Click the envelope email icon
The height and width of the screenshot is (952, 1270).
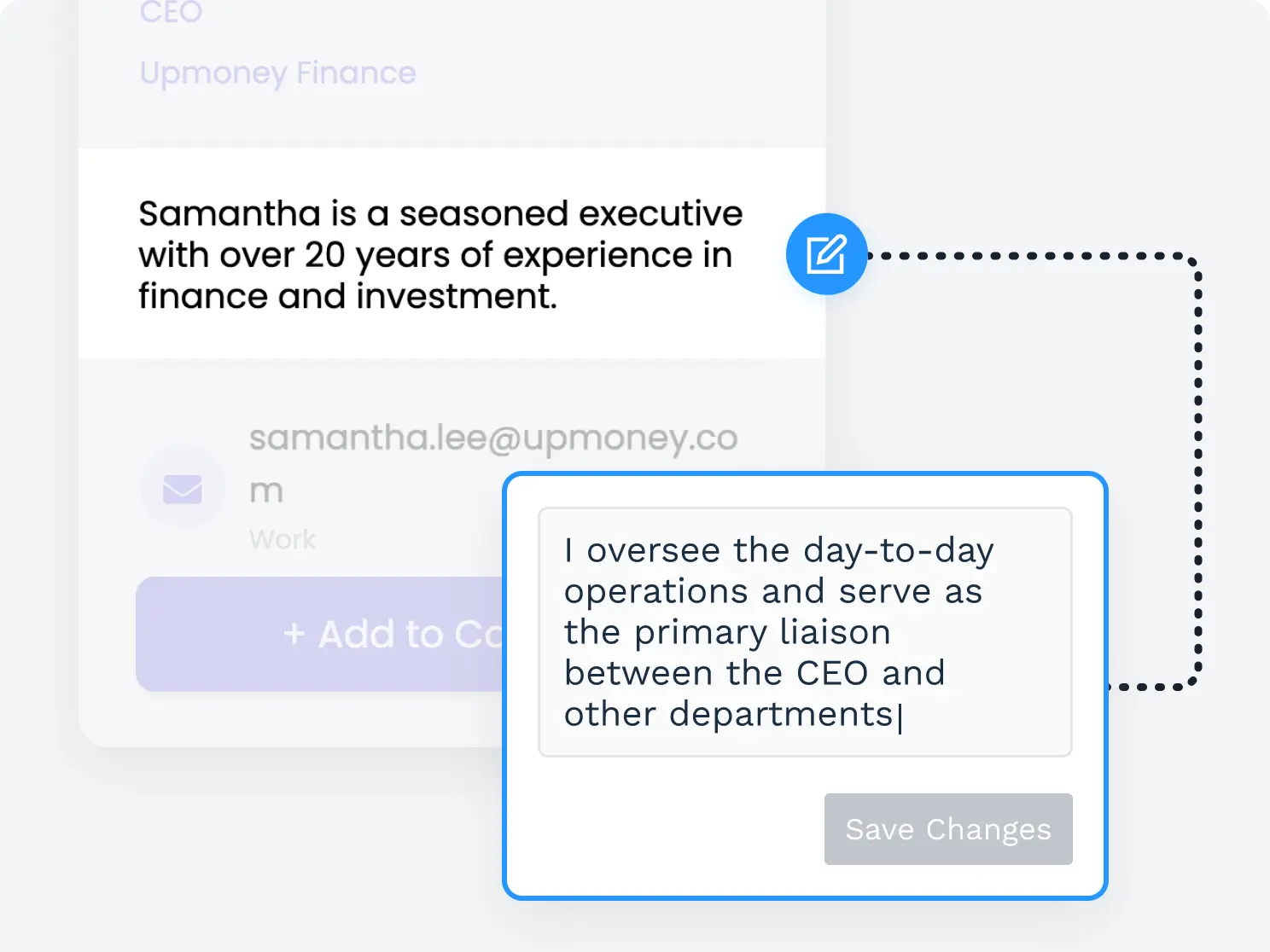pyautogui.click(x=183, y=489)
